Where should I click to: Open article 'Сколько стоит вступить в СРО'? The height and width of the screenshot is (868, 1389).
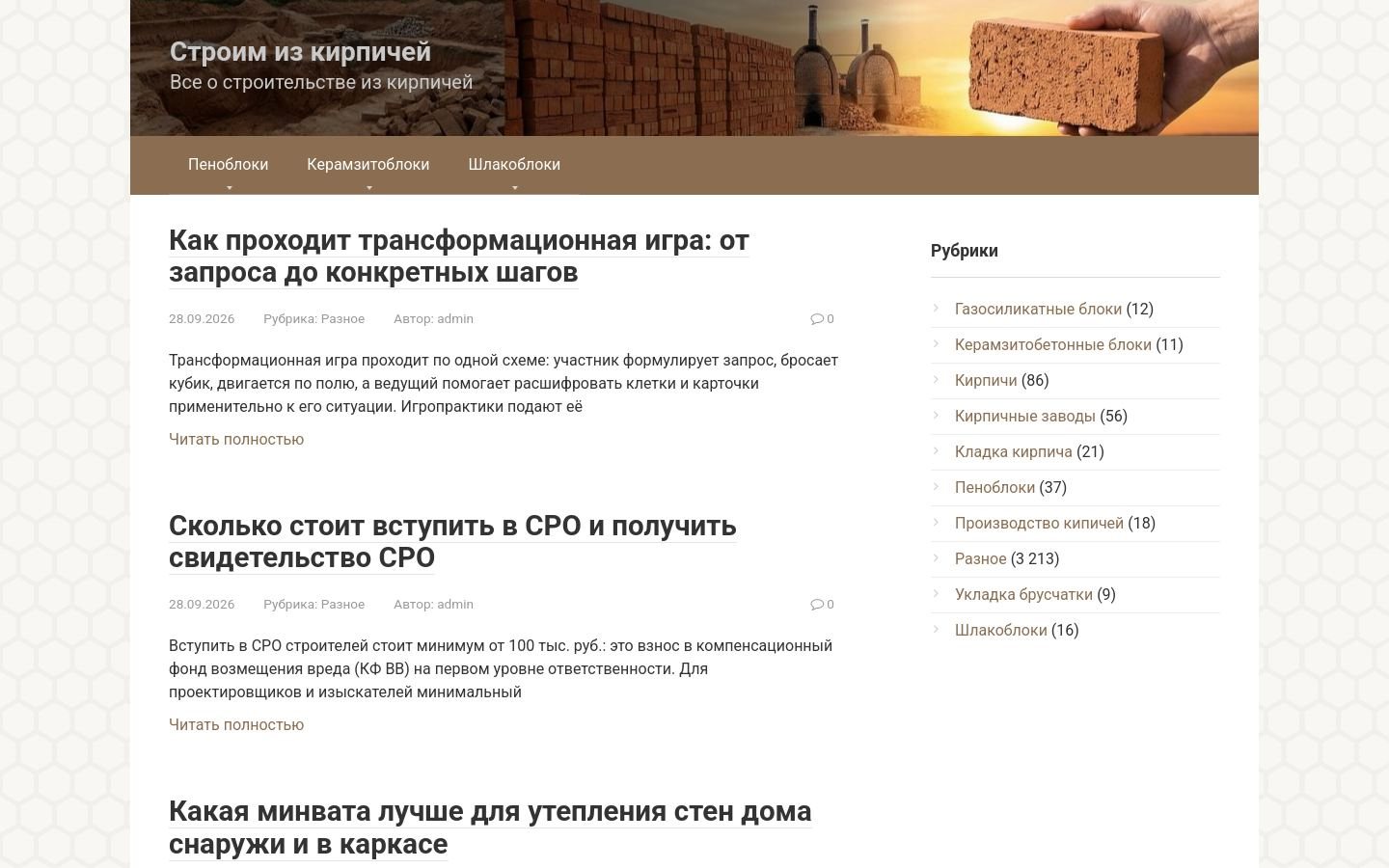[x=452, y=541]
